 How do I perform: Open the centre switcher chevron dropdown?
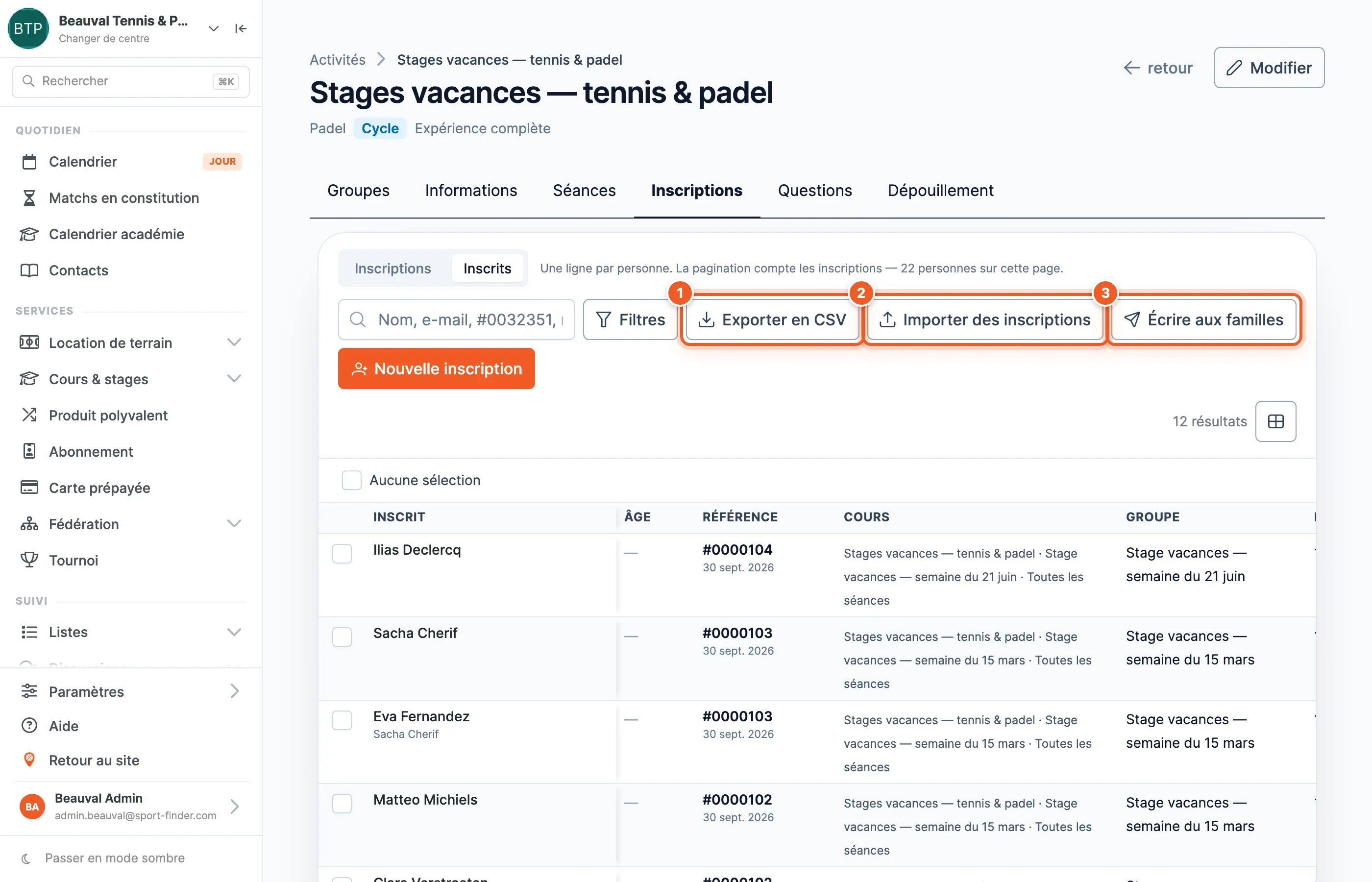click(214, 28)
